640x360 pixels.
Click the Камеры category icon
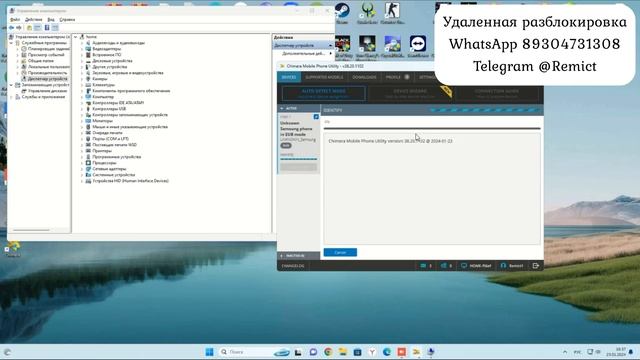coord(88,79)
